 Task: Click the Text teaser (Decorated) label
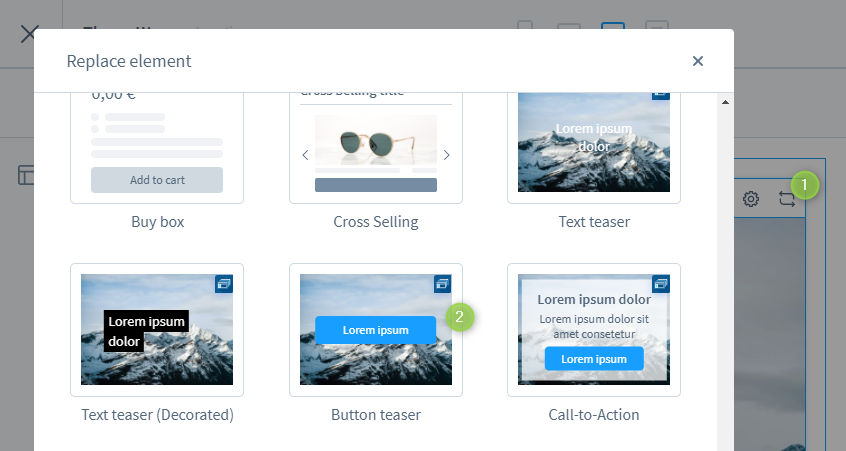[158, 415]
